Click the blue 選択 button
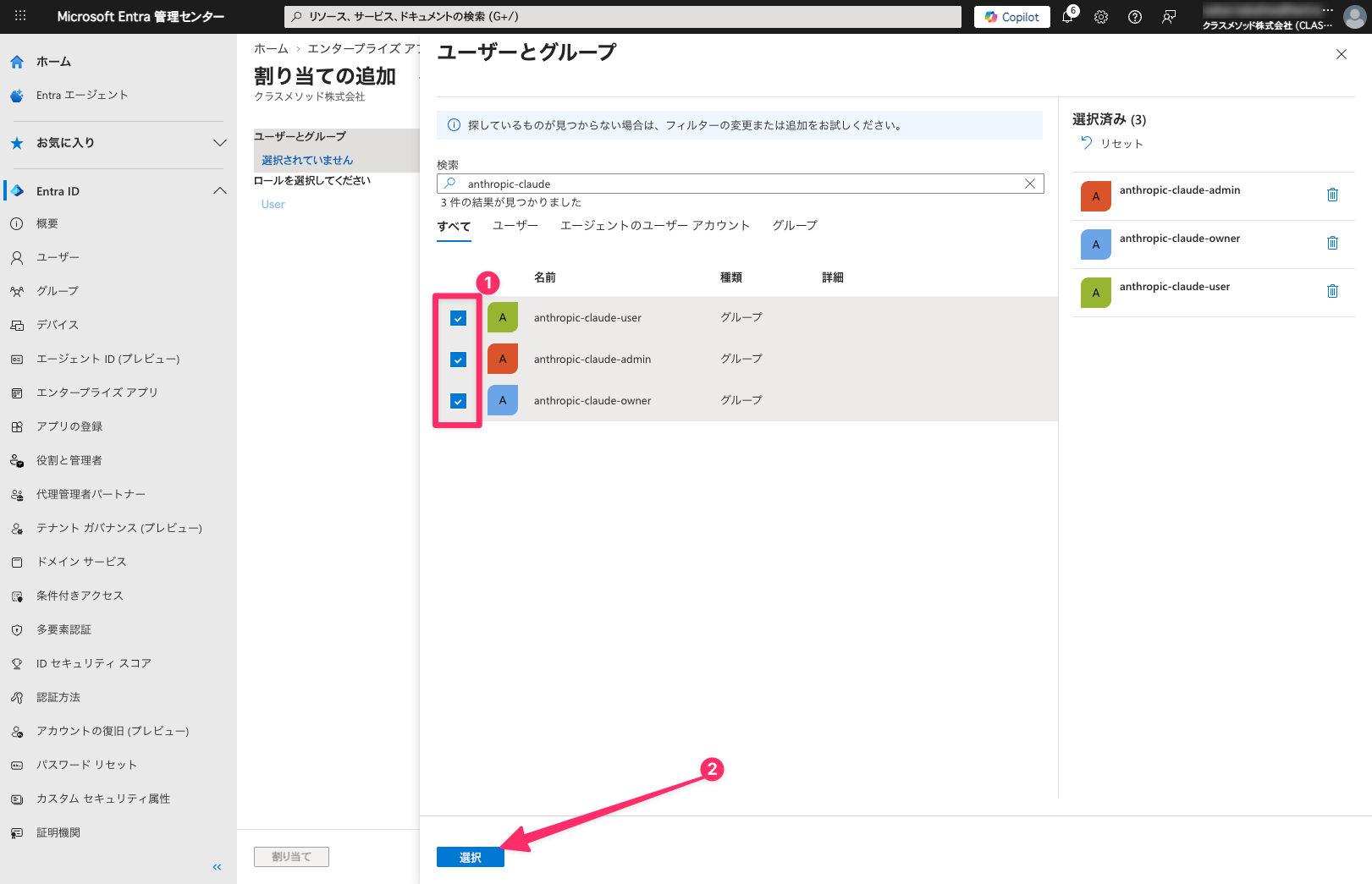Screen dimensions: 1372x884 point(470,857)
